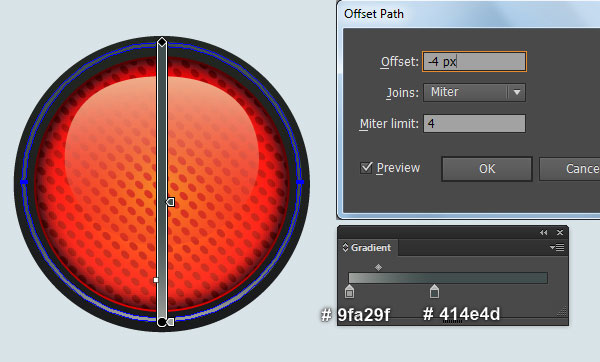This screenshot has width=600, height=362.
Task: Click the Miter joins combo box
Action: pos(474,92)
